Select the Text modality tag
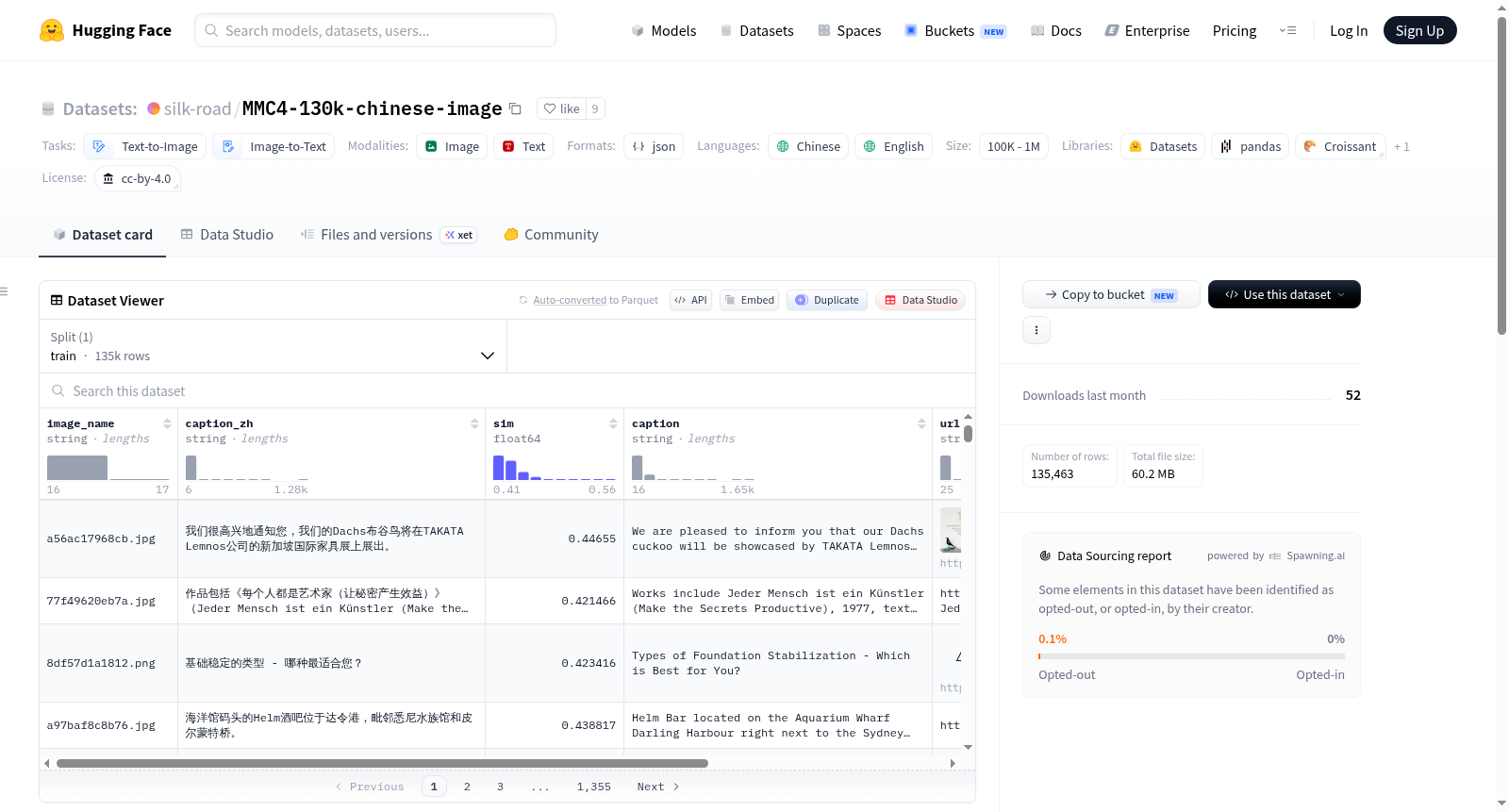Screen dimensions: 1509x812 point(523,146)
